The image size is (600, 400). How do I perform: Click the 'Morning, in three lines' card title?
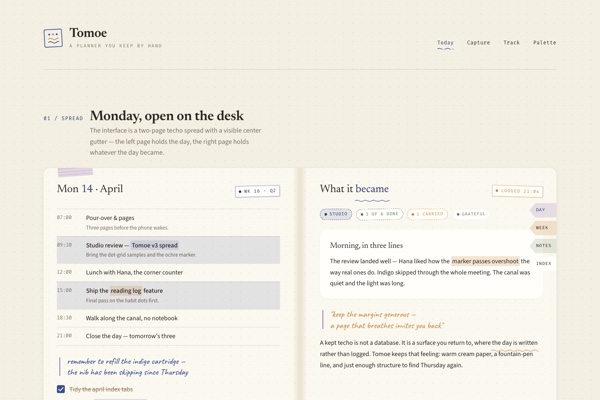tap(366, 245)
